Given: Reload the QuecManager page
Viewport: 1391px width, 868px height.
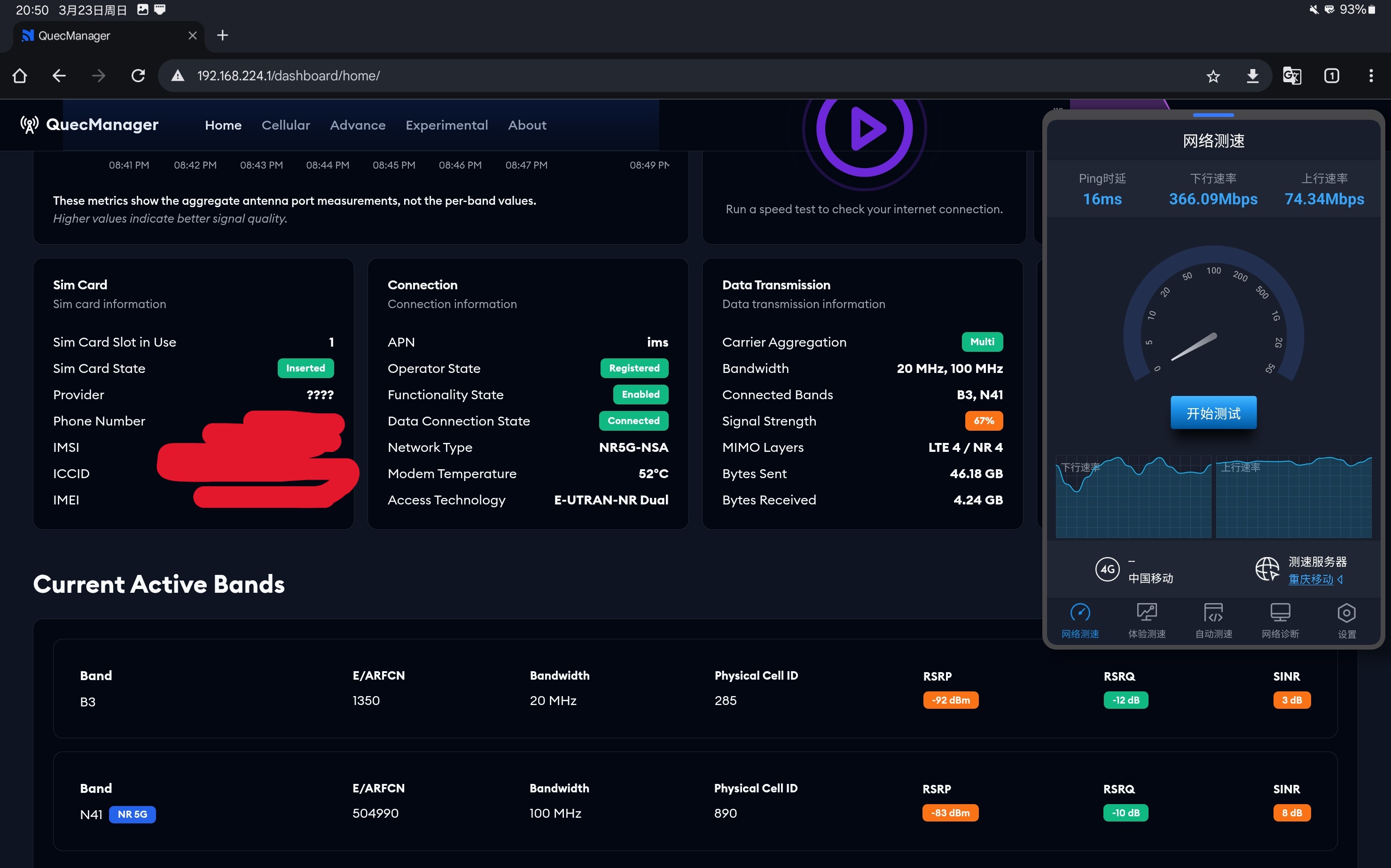Looking at the screenshot, I should pyautogui.click(x=138, y=75).
